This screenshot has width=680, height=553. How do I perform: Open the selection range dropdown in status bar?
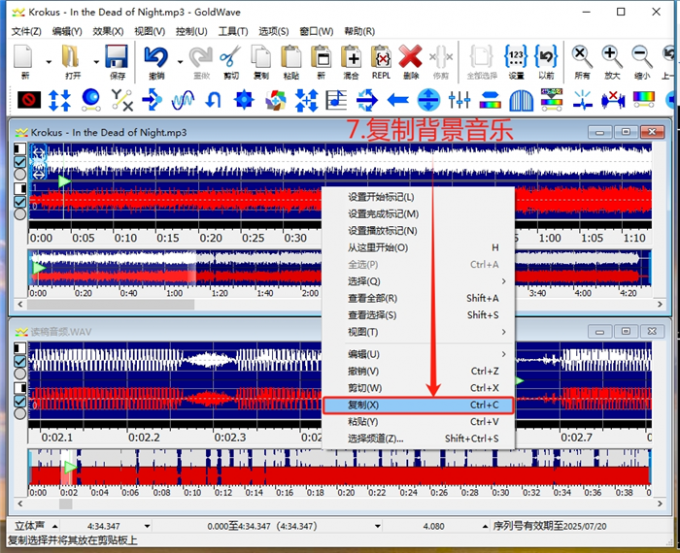coord(378,527)
